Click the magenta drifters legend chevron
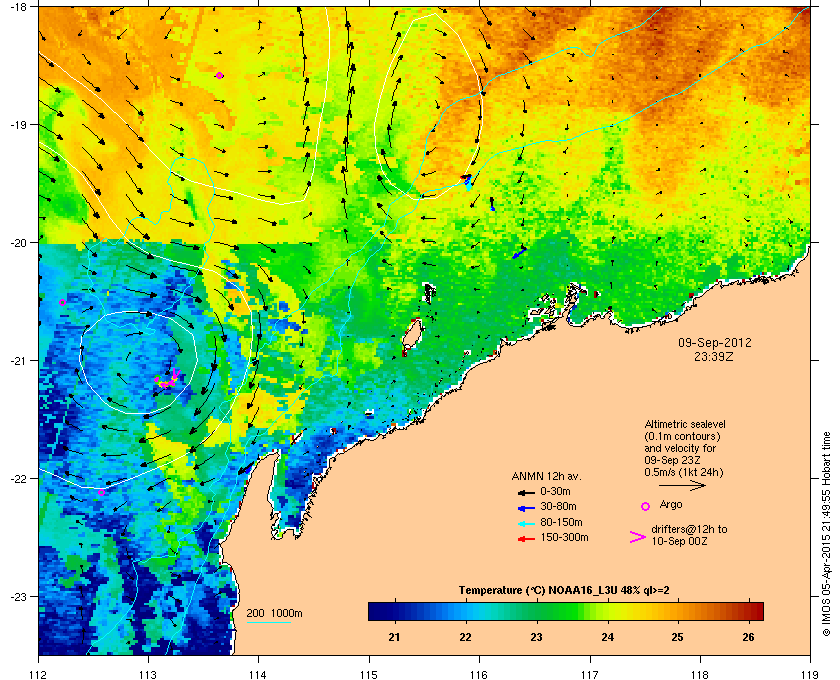This screenshot has height=680, width=840. (x=638, y=537)
